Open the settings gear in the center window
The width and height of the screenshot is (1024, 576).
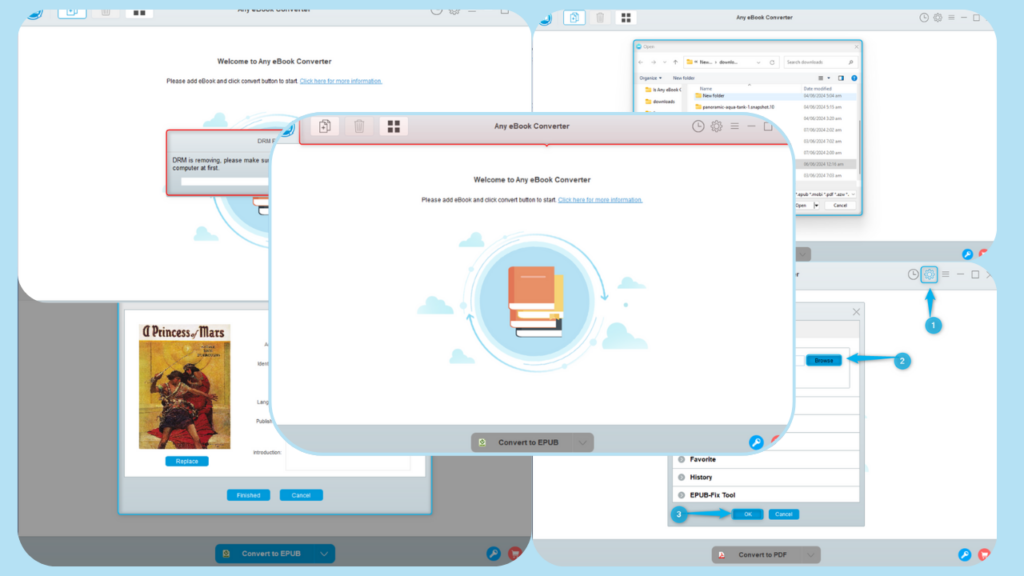click(716, 126)
